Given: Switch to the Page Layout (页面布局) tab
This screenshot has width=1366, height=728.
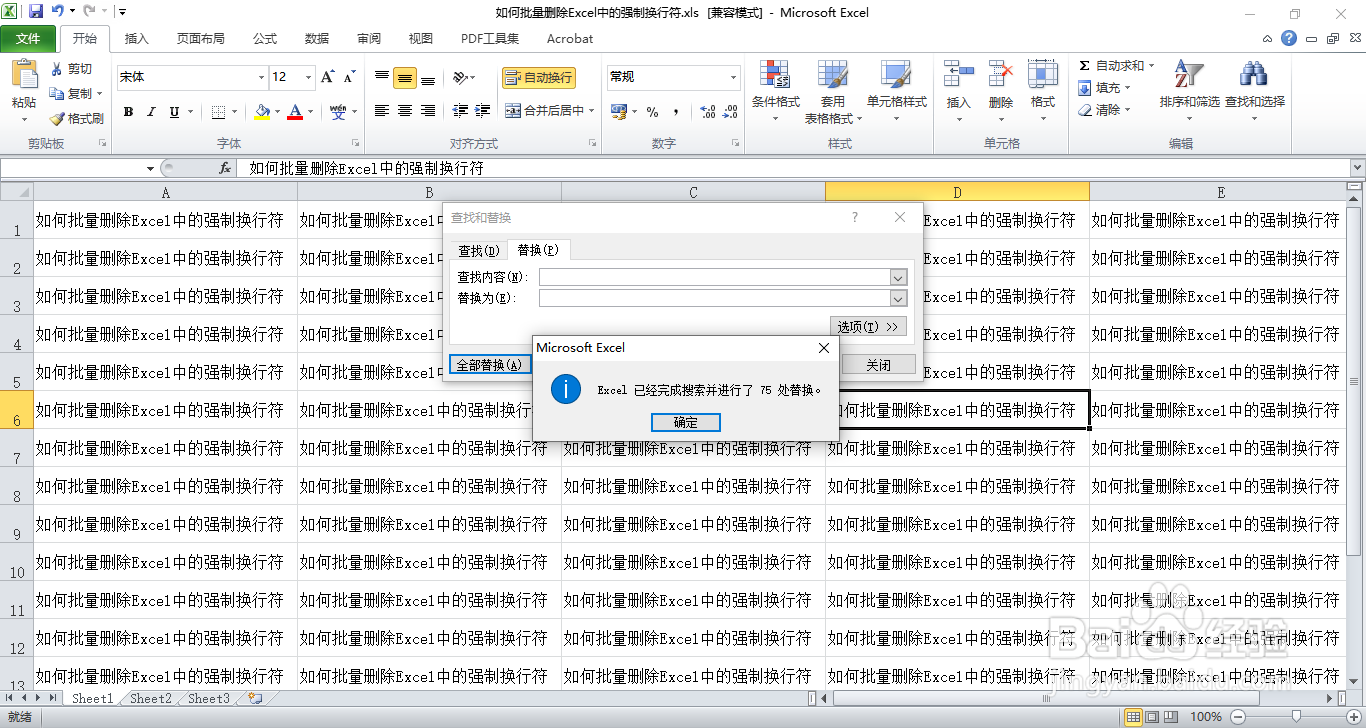Looking at the screenshot, I should pos(200,39).
